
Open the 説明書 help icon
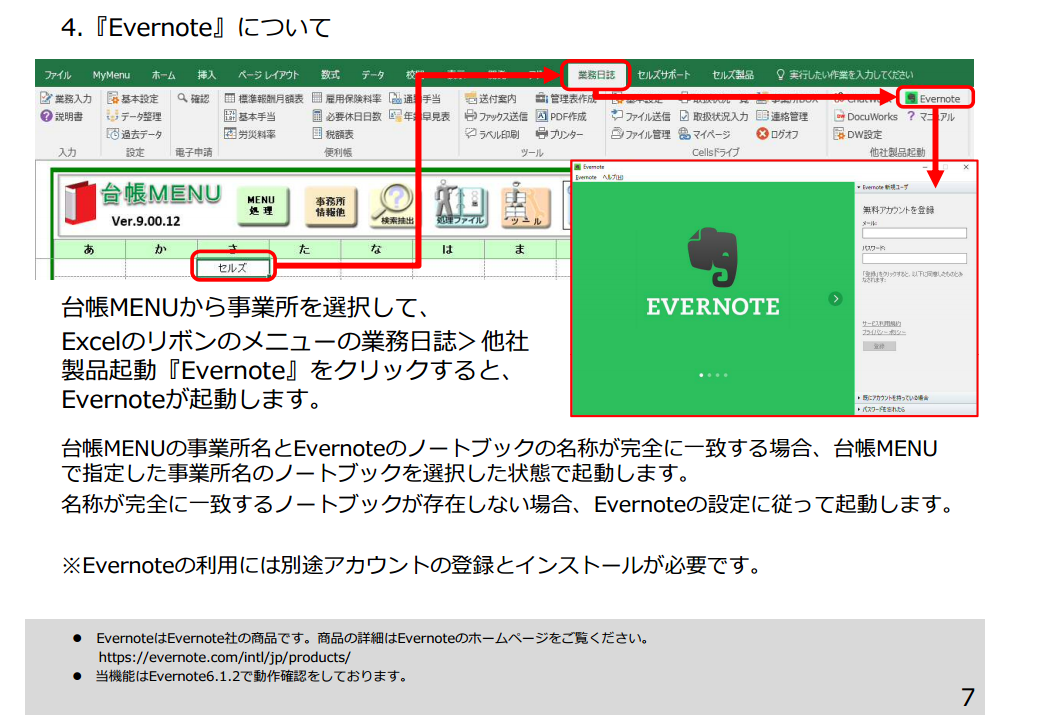click(x=62, y=116)
